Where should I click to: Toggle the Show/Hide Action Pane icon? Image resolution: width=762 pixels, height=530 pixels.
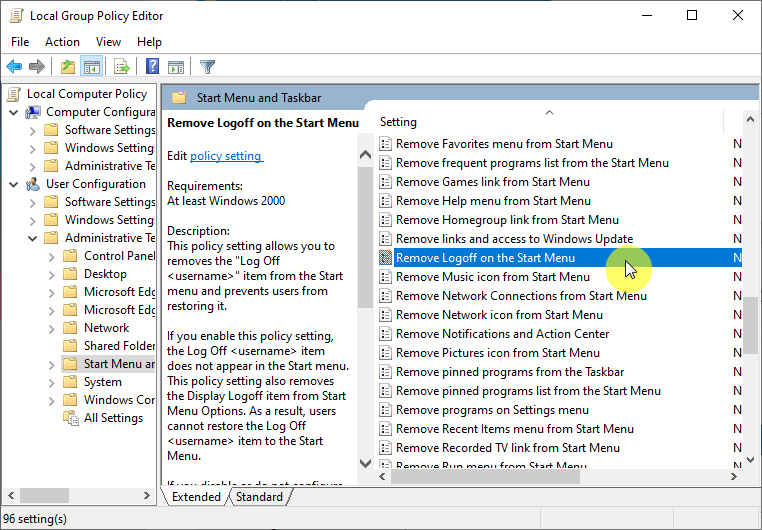176,67
